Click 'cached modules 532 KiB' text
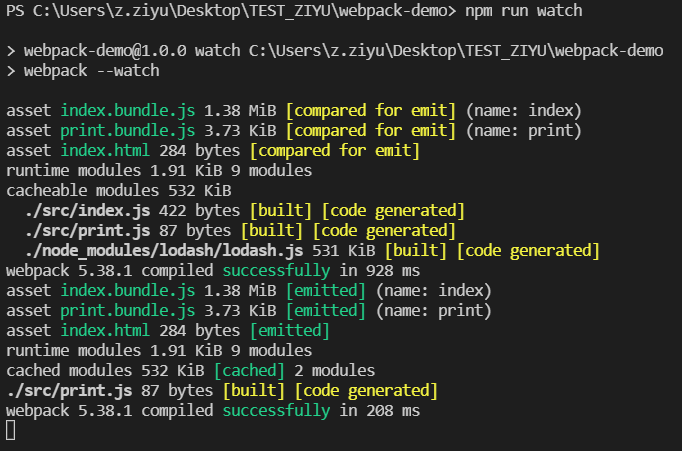The width and height of the screenshot is (682, 451). (x=105, y=371)
